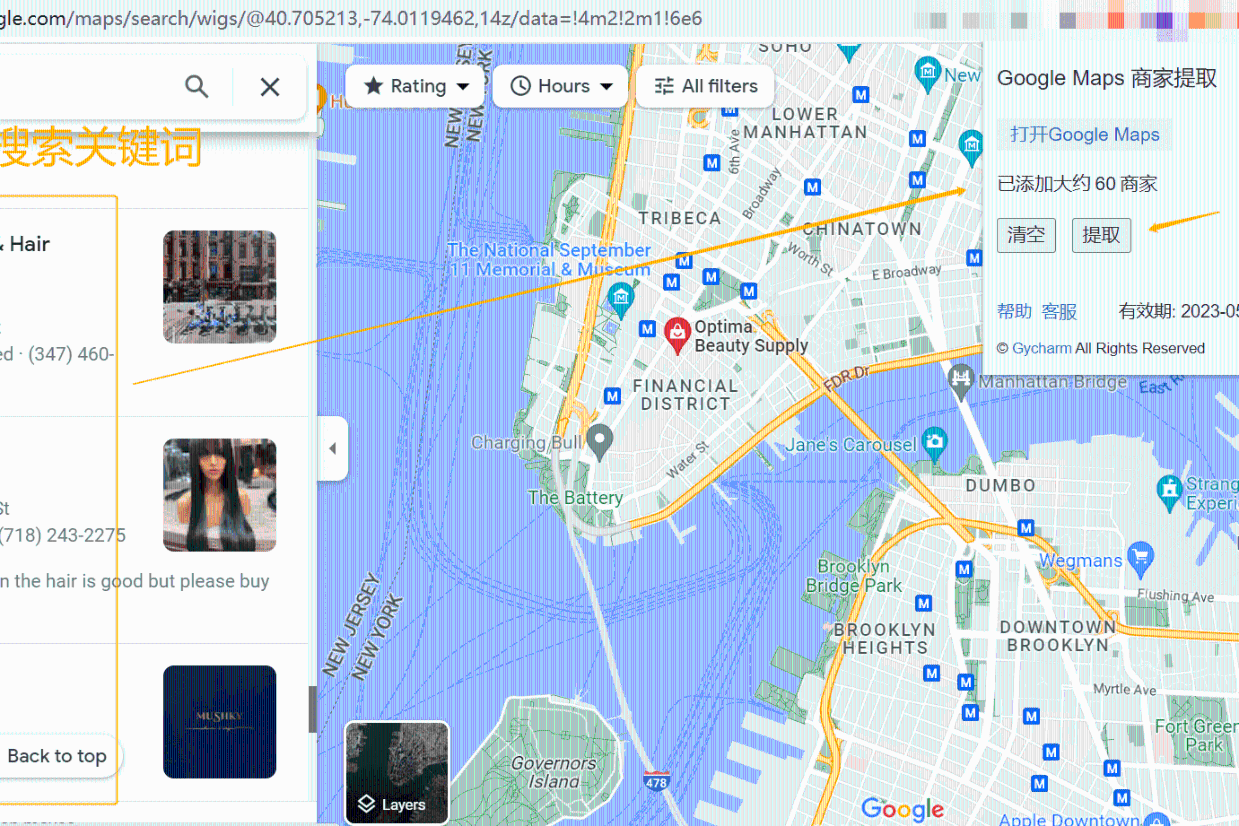The height and width of the screenshot is (826, 1239).
Task: Click 打开Google Maps link in extension
Action: click(1084, 134)
